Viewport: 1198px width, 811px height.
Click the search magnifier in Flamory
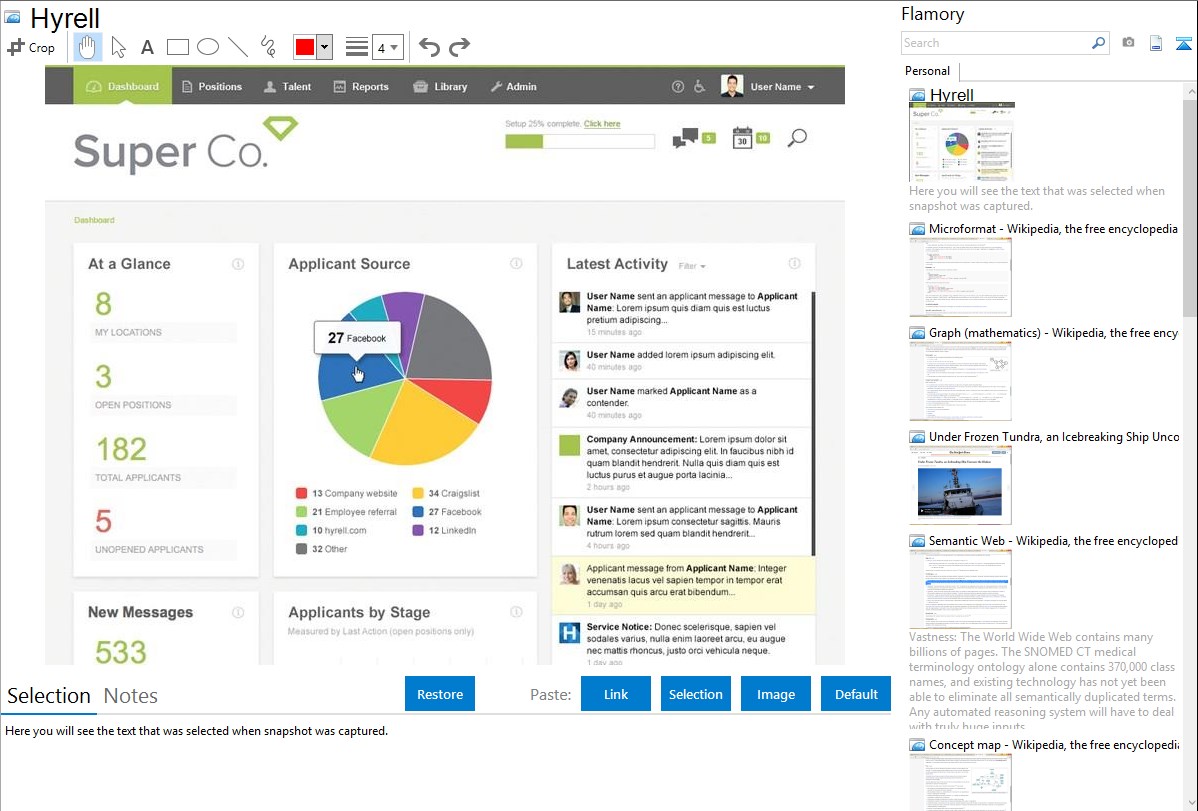point(1099,43)
